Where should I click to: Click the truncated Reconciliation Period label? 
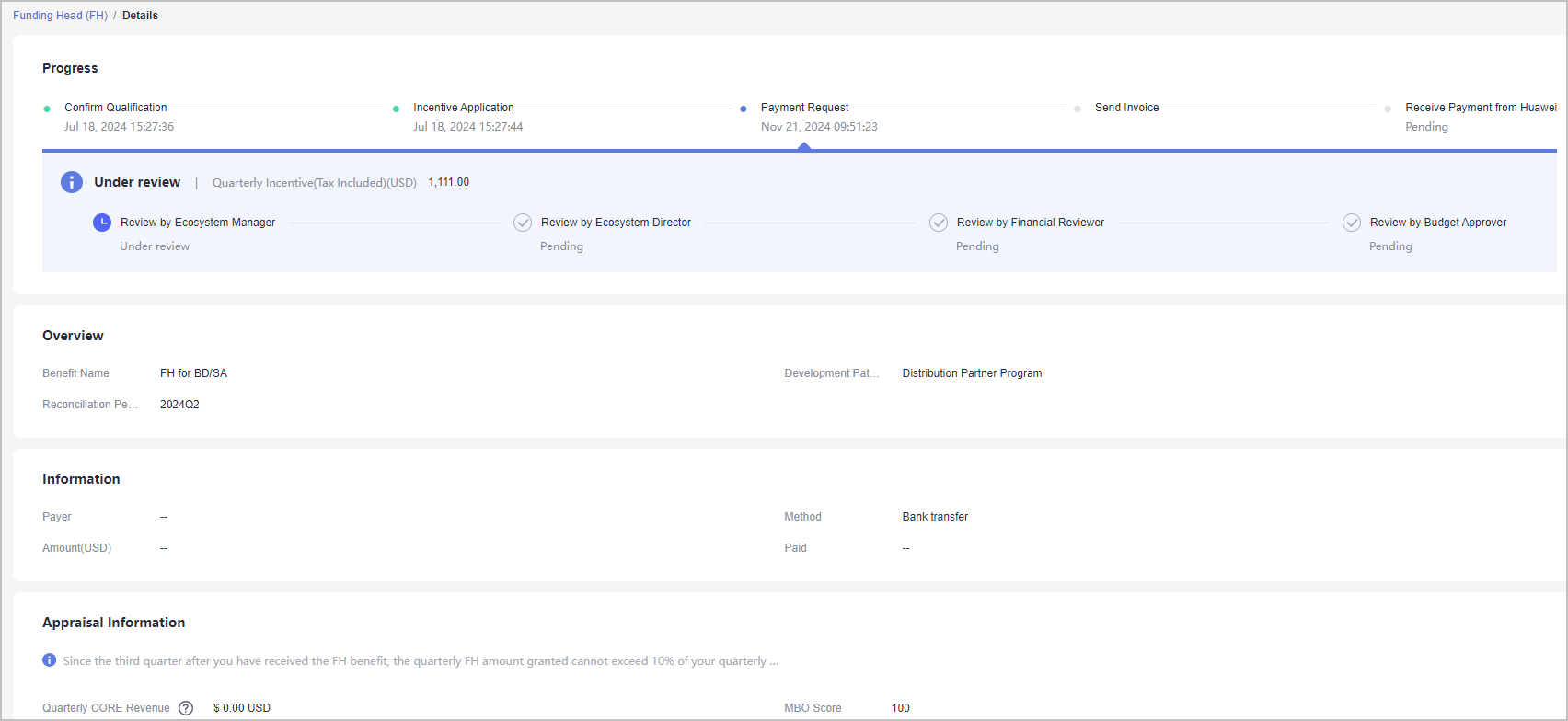tap(90, 405)
